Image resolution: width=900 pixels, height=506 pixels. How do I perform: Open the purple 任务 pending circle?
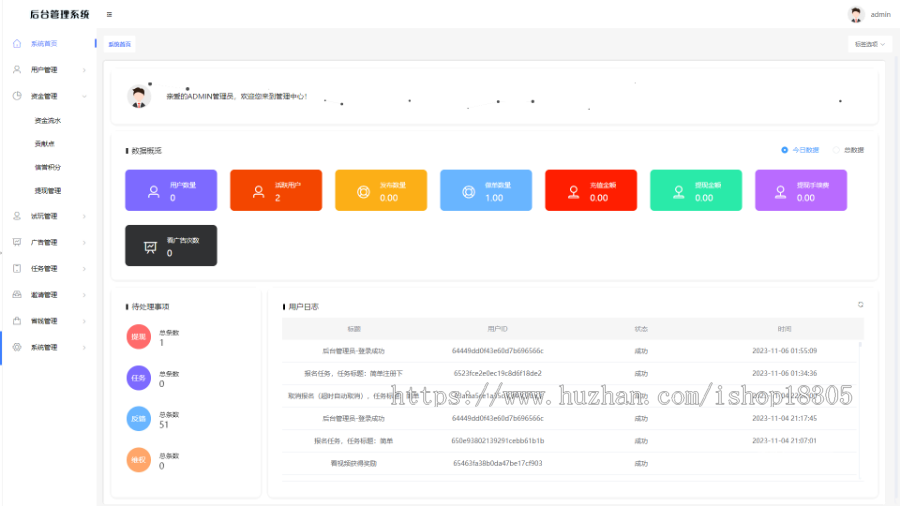point(138,378)
